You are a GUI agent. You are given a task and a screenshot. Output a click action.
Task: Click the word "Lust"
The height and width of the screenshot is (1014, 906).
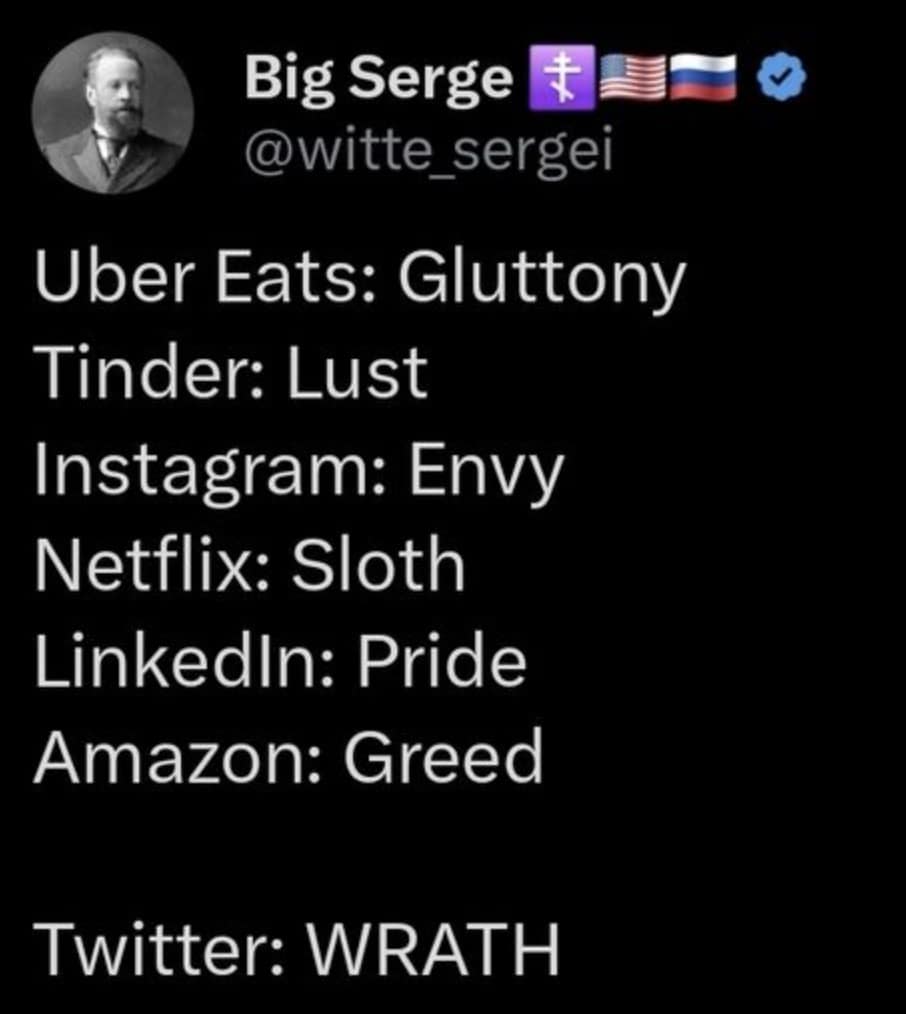coord(357,371)
